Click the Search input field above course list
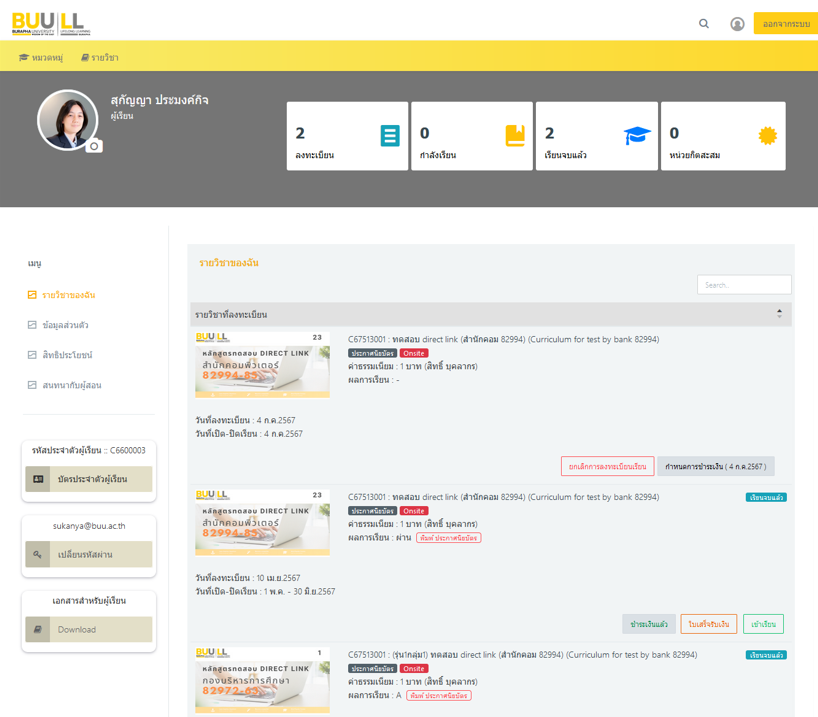Screen dimensions: 818x717 (x=744, y=285)
